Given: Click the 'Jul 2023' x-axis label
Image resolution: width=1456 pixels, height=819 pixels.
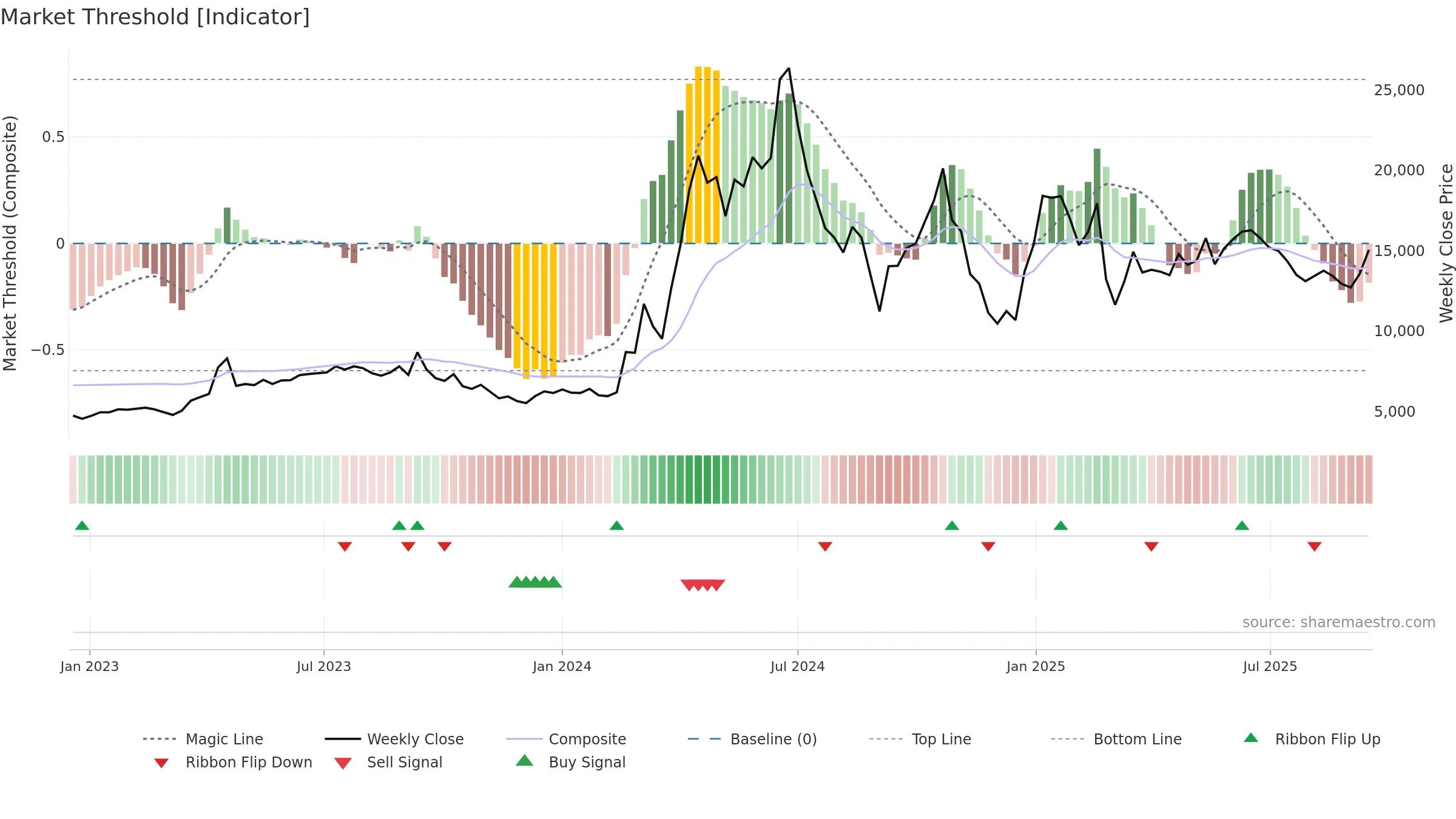Looking at the screenshot, I should 324,666.
